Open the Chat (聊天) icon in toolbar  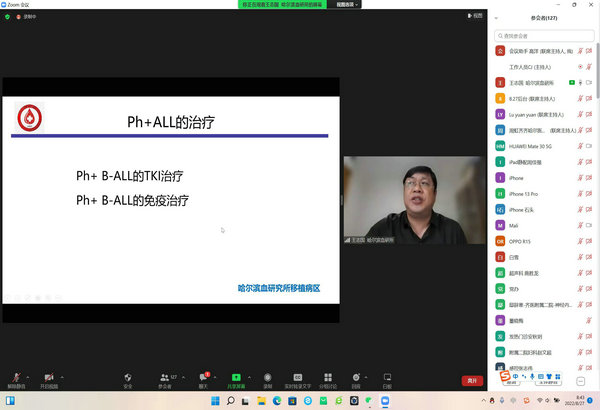pyautogui.click(x=203, y=377)
